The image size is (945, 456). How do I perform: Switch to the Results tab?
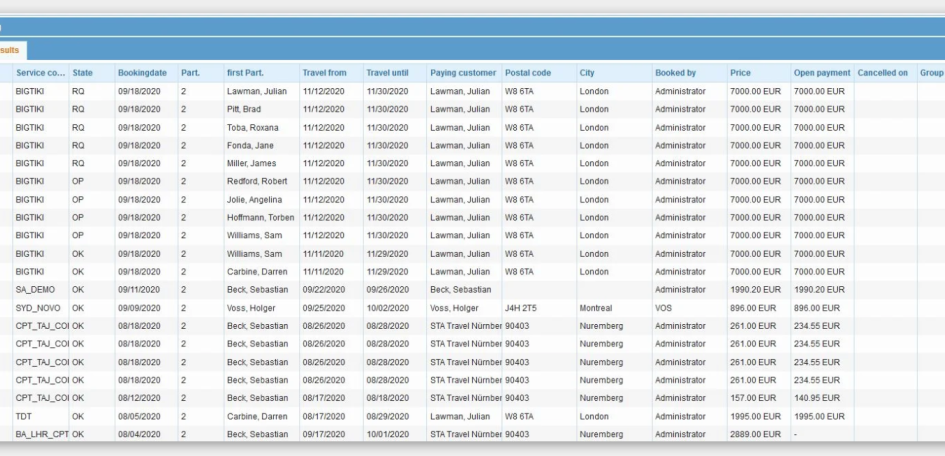point(12,50)
